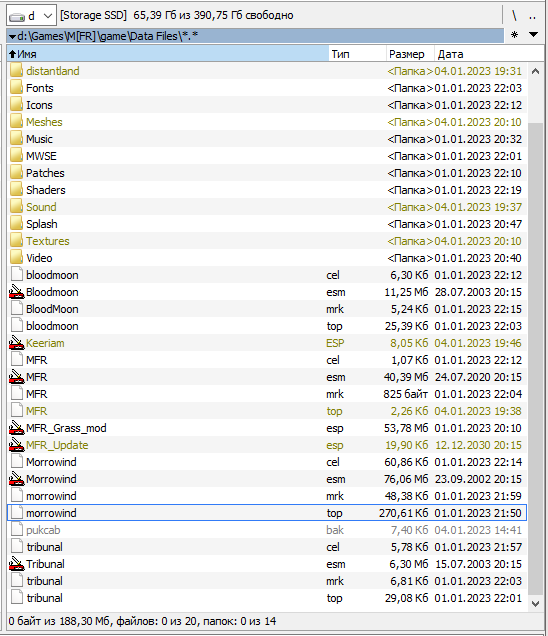Select the distantland folder icon
The image size is (548, 636).
[16, 71]
